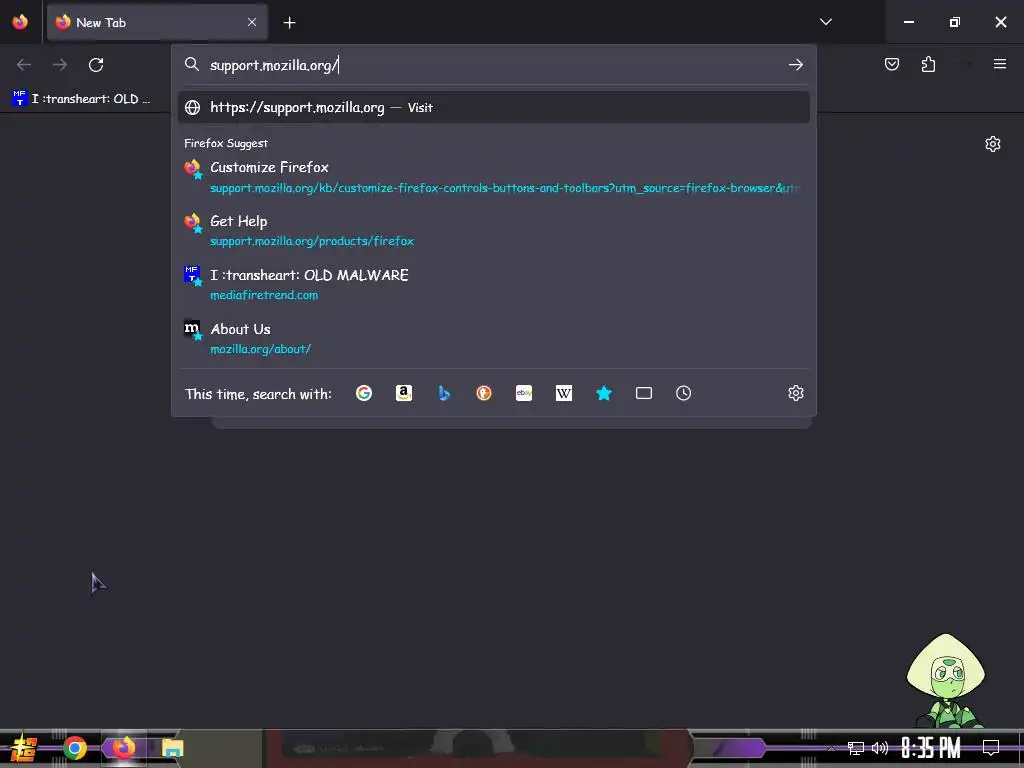
Task: Search in open Tabs icon
Action: coord(644,393)
